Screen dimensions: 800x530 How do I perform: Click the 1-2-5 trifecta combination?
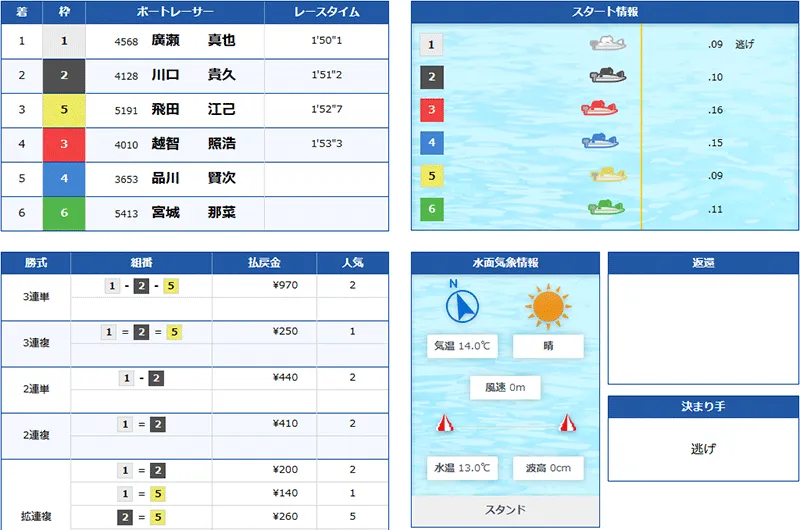point(141,286)
